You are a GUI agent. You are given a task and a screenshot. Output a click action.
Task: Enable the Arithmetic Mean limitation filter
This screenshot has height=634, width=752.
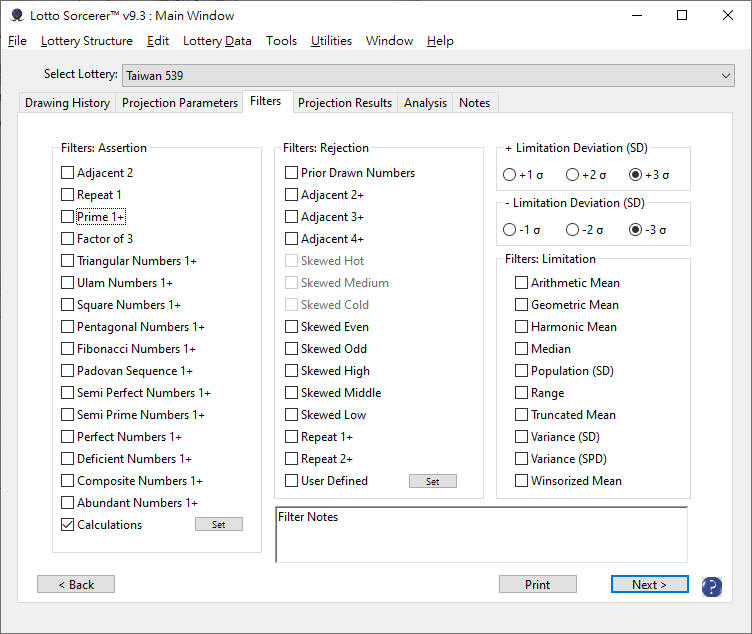[x=522, y=283]
